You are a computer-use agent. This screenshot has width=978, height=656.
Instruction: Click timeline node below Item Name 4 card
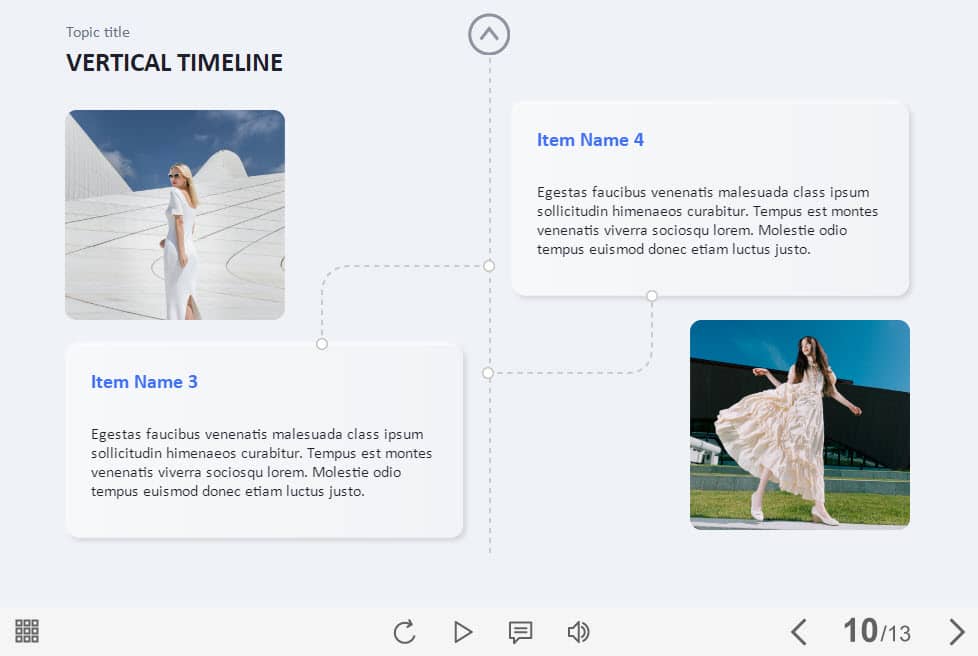pos(652,296)
